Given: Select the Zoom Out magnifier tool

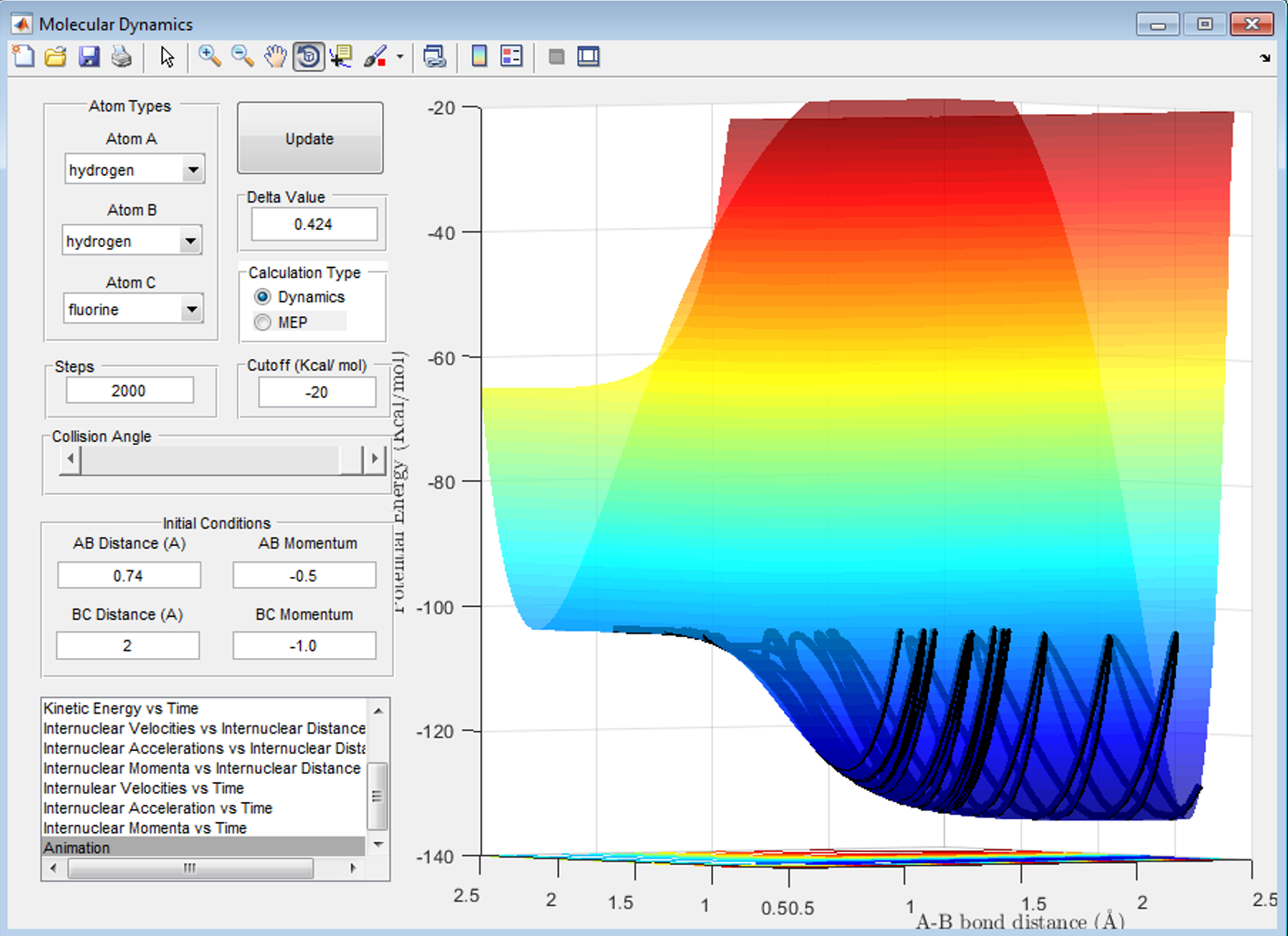Looking at the screenshot, I should pos(242,57).
